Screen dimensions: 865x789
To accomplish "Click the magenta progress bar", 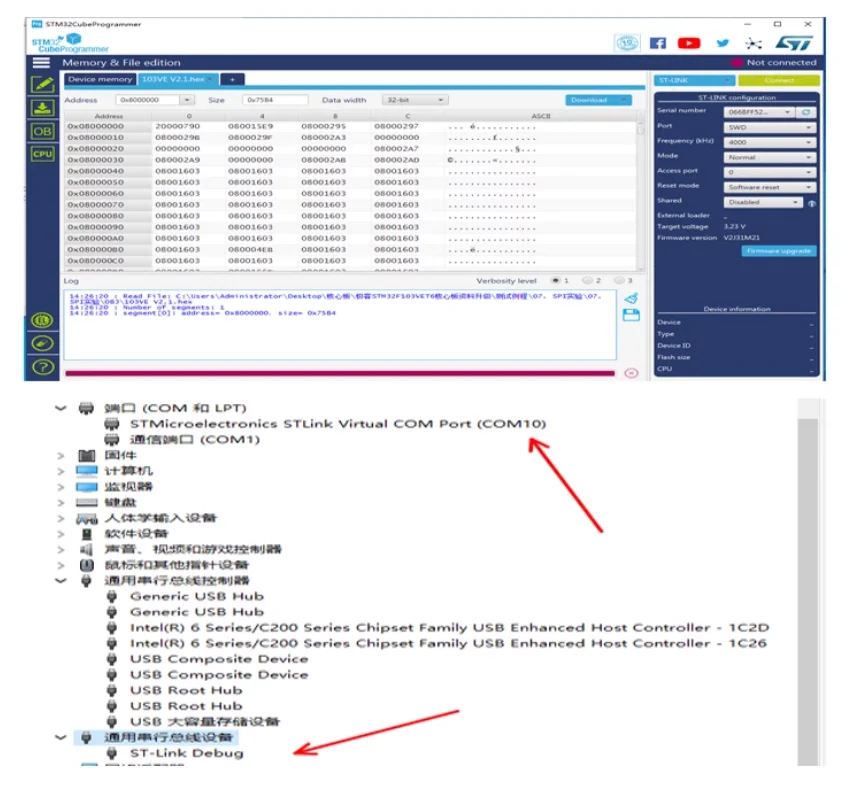I will 340,374.
